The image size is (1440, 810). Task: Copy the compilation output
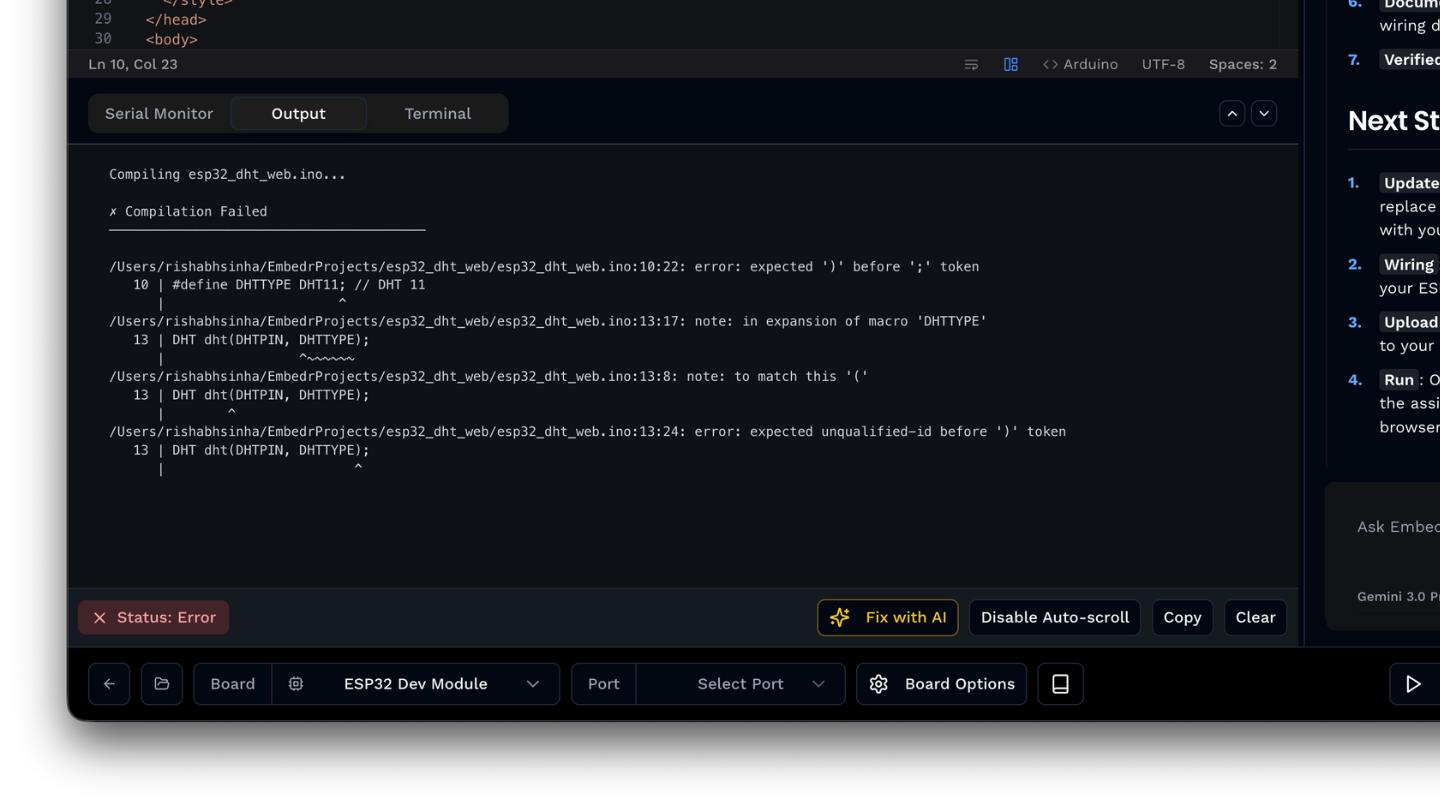[x=1182, y=617]
